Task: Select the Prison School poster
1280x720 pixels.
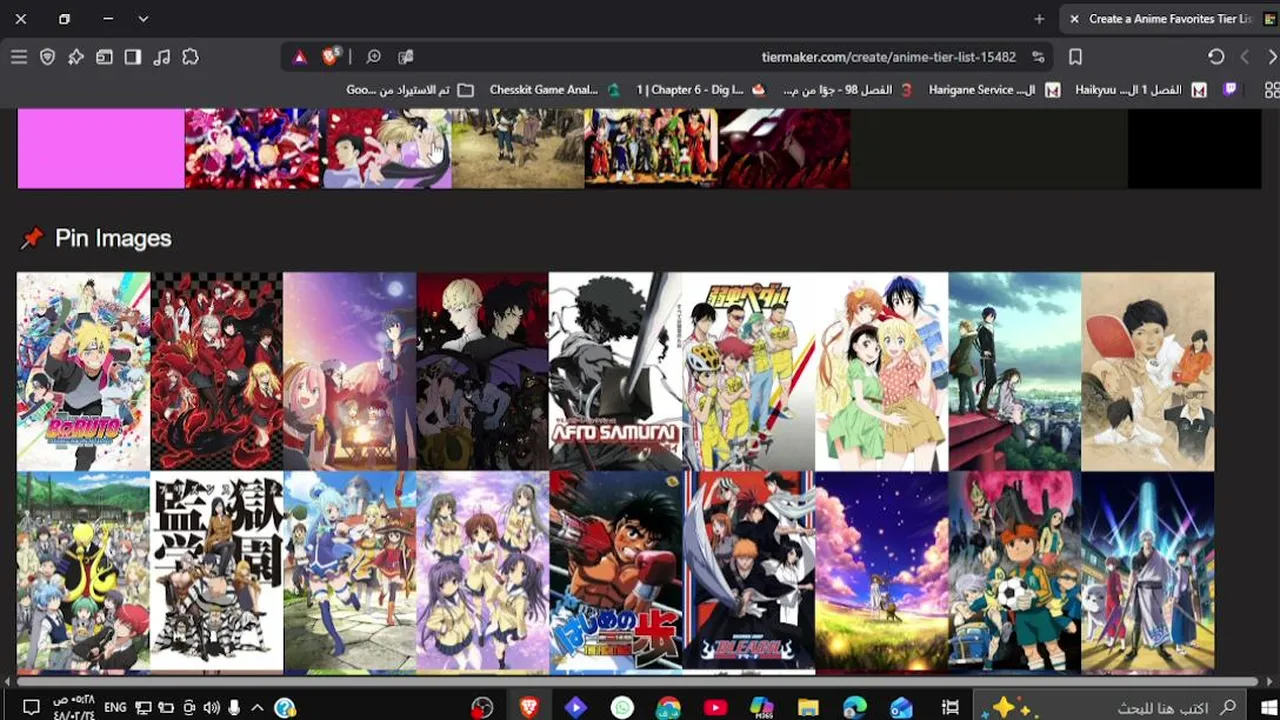Action: pos(216,571)
